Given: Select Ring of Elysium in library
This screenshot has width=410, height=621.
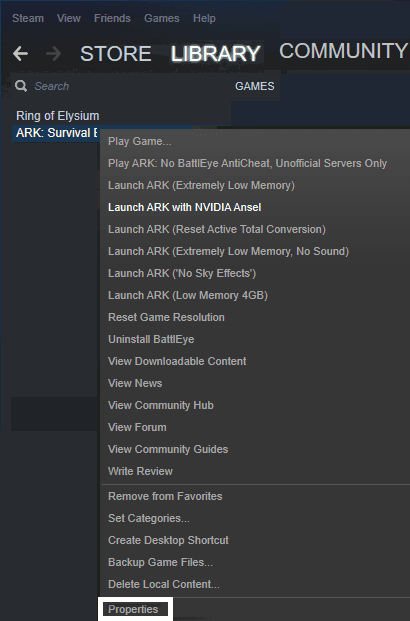Looking at the screenshot, I should [x=57, y=116].
